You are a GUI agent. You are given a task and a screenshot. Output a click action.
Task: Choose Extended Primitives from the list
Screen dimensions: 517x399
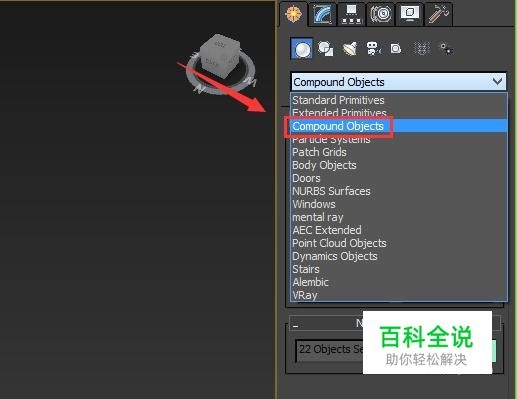click(x=399, y=113)
